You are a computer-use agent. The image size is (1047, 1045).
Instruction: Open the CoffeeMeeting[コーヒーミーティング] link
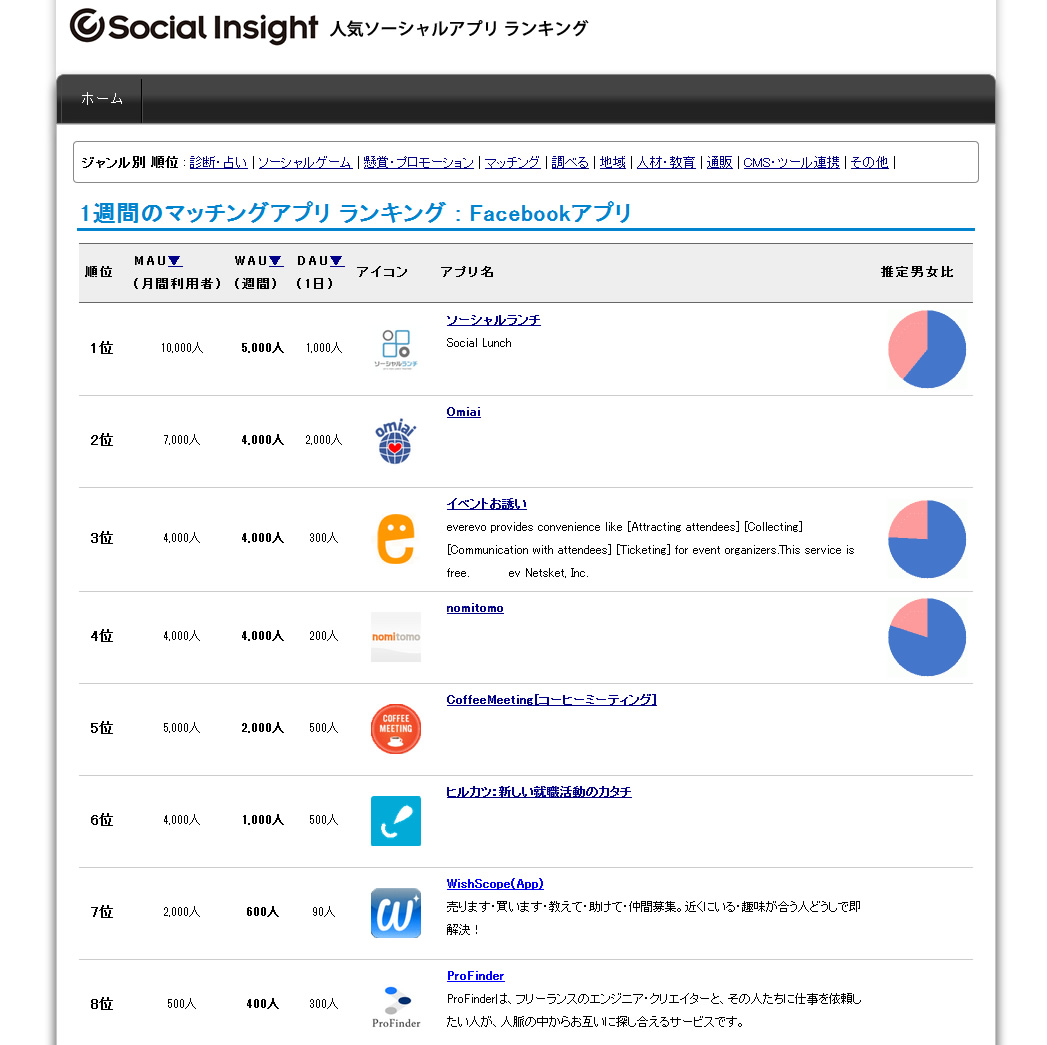[x=552, y=700]
